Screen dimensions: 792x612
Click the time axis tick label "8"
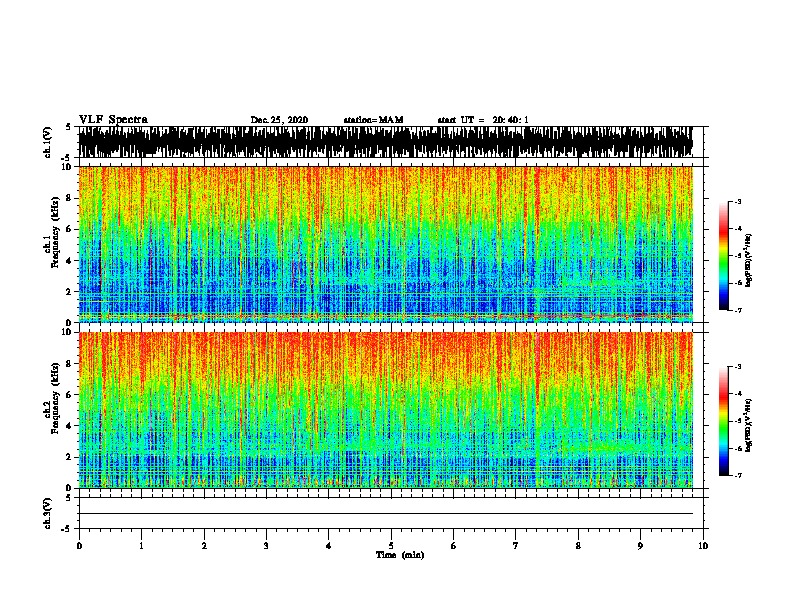[x=578, y=546]
